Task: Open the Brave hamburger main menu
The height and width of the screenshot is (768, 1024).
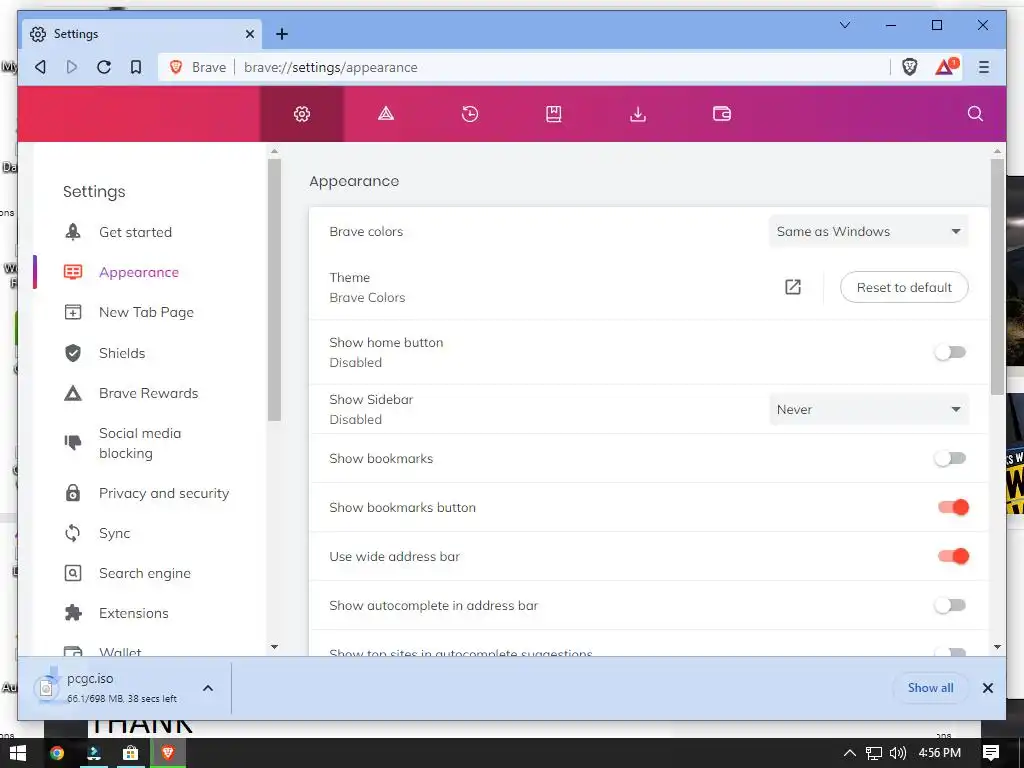Action: pyautogui.click(x=984, y=67)
